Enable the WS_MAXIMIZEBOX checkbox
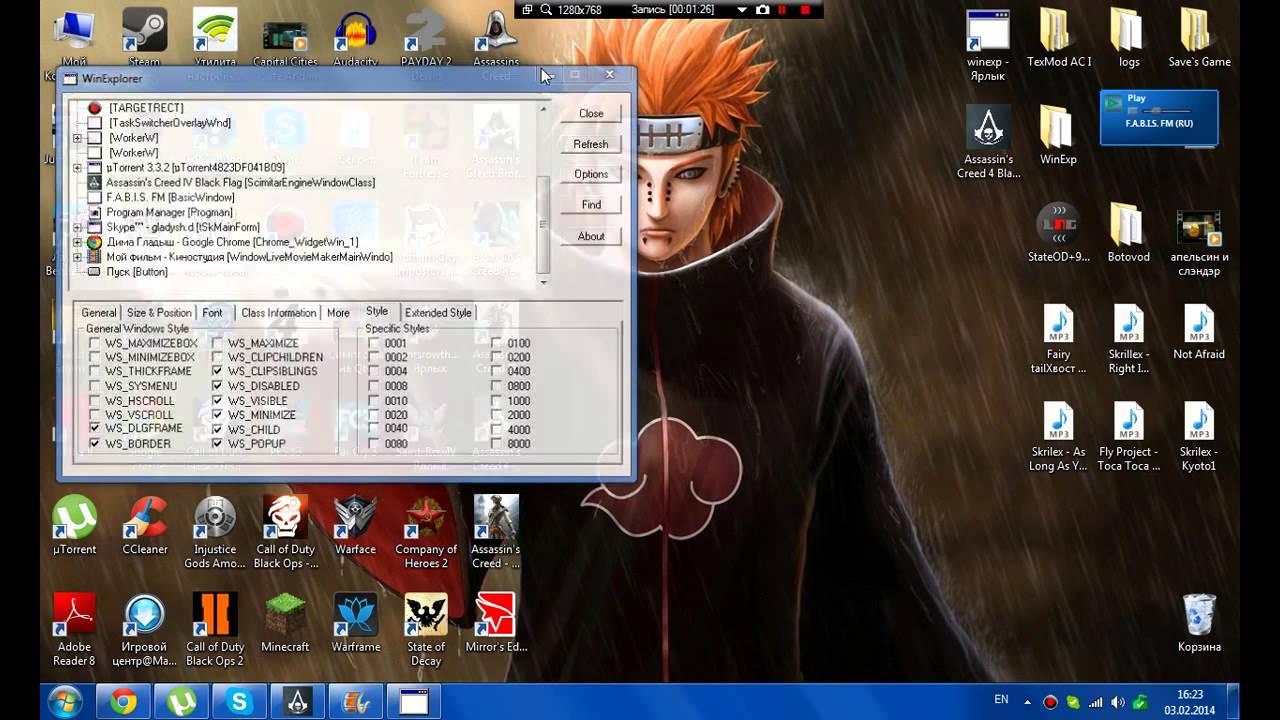This screenshot has width=1280, height=720. pyautogui.click(x=94, y=343)
